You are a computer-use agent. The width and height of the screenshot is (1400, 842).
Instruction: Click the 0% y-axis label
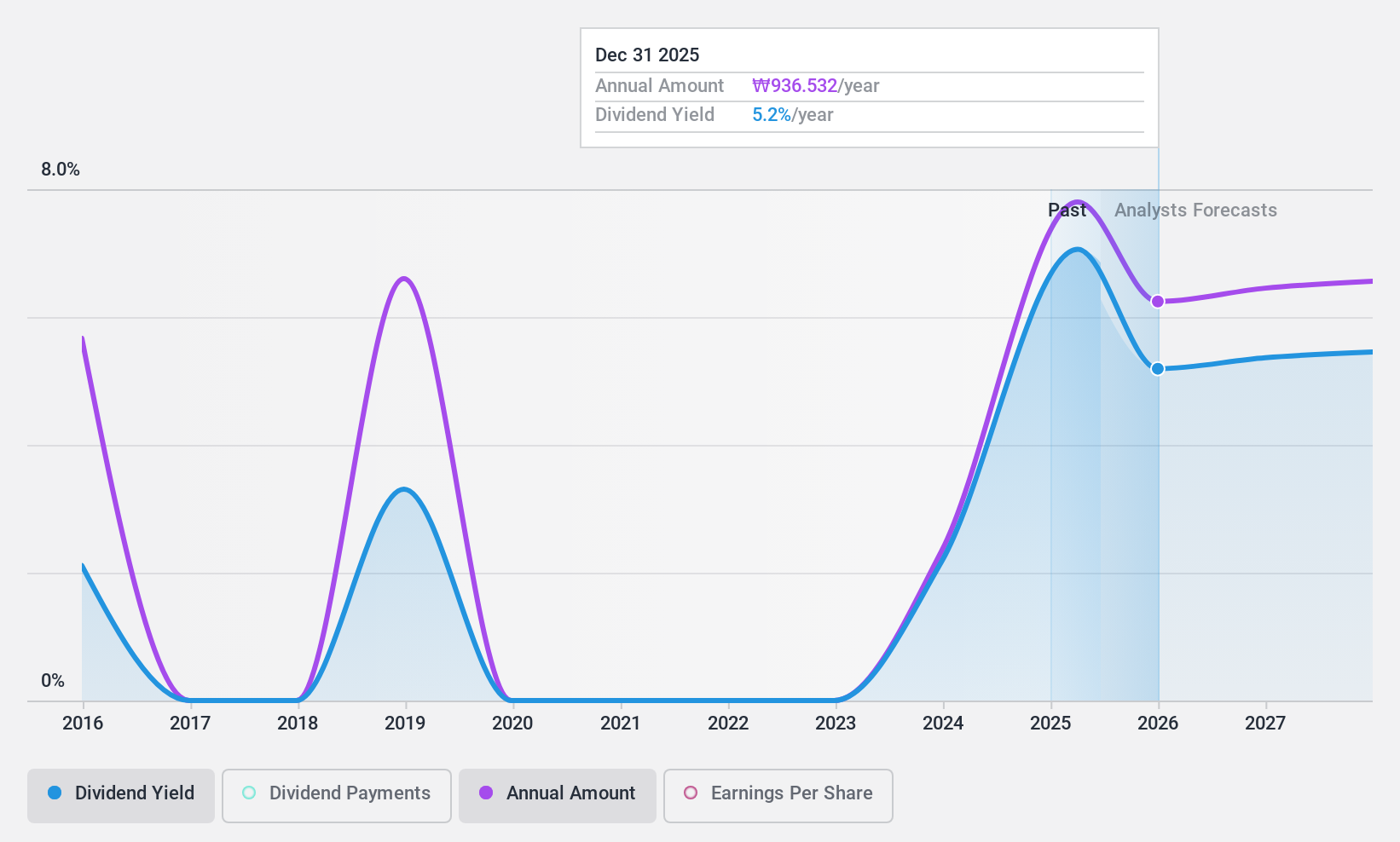pos(53,681)
